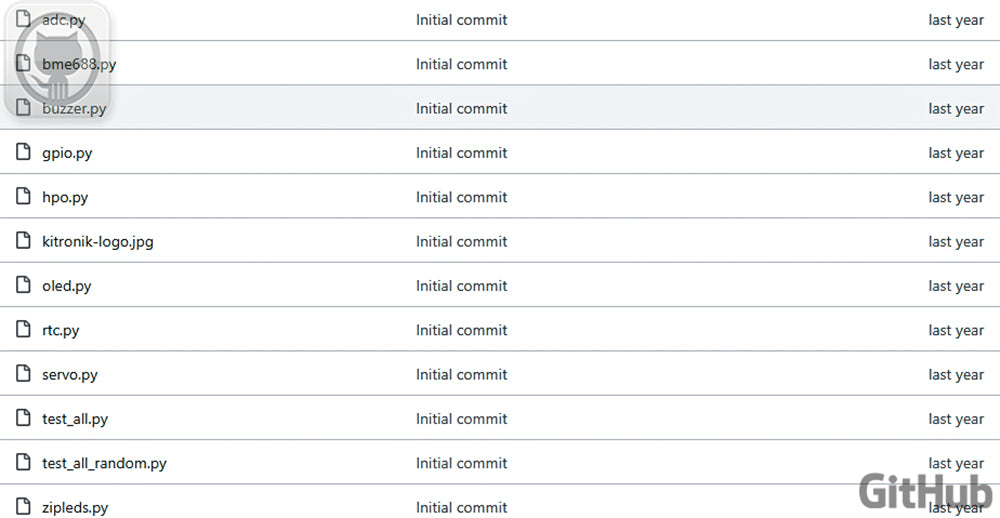Image resolution: width=1000 pixels, height=518 pixels.
Task: Open the test_all_random.py file
Action: pyautogui.click(x=104, y=463)
